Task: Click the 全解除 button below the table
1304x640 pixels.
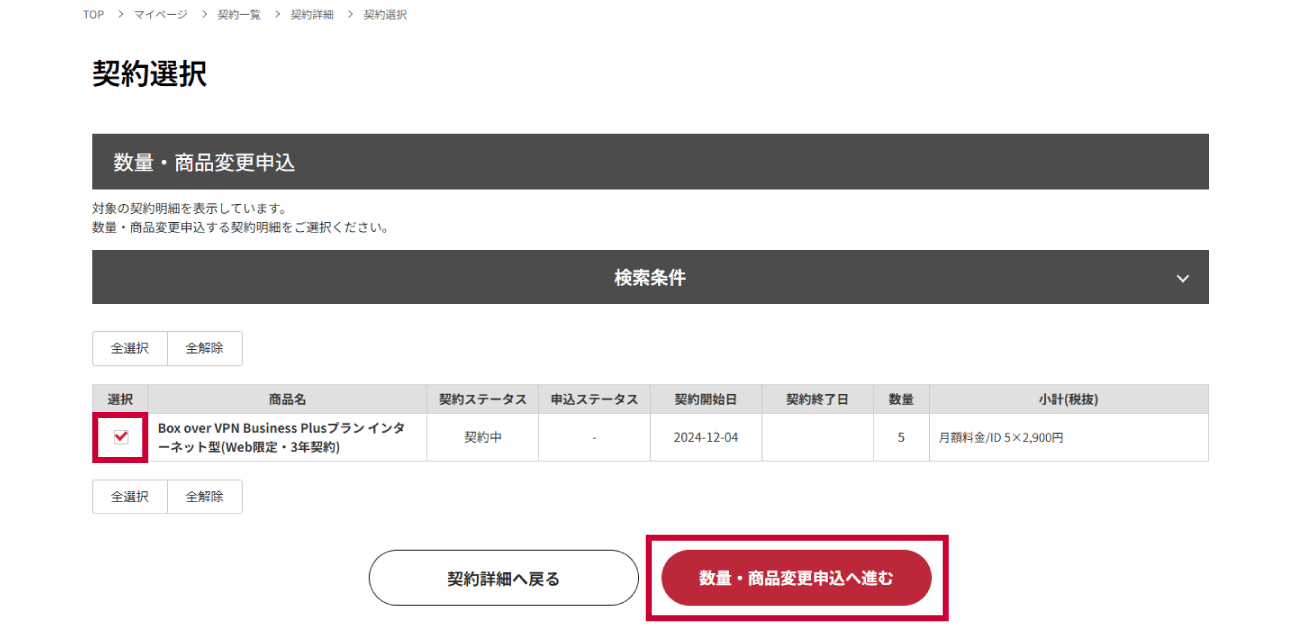Action: point(205,497)
